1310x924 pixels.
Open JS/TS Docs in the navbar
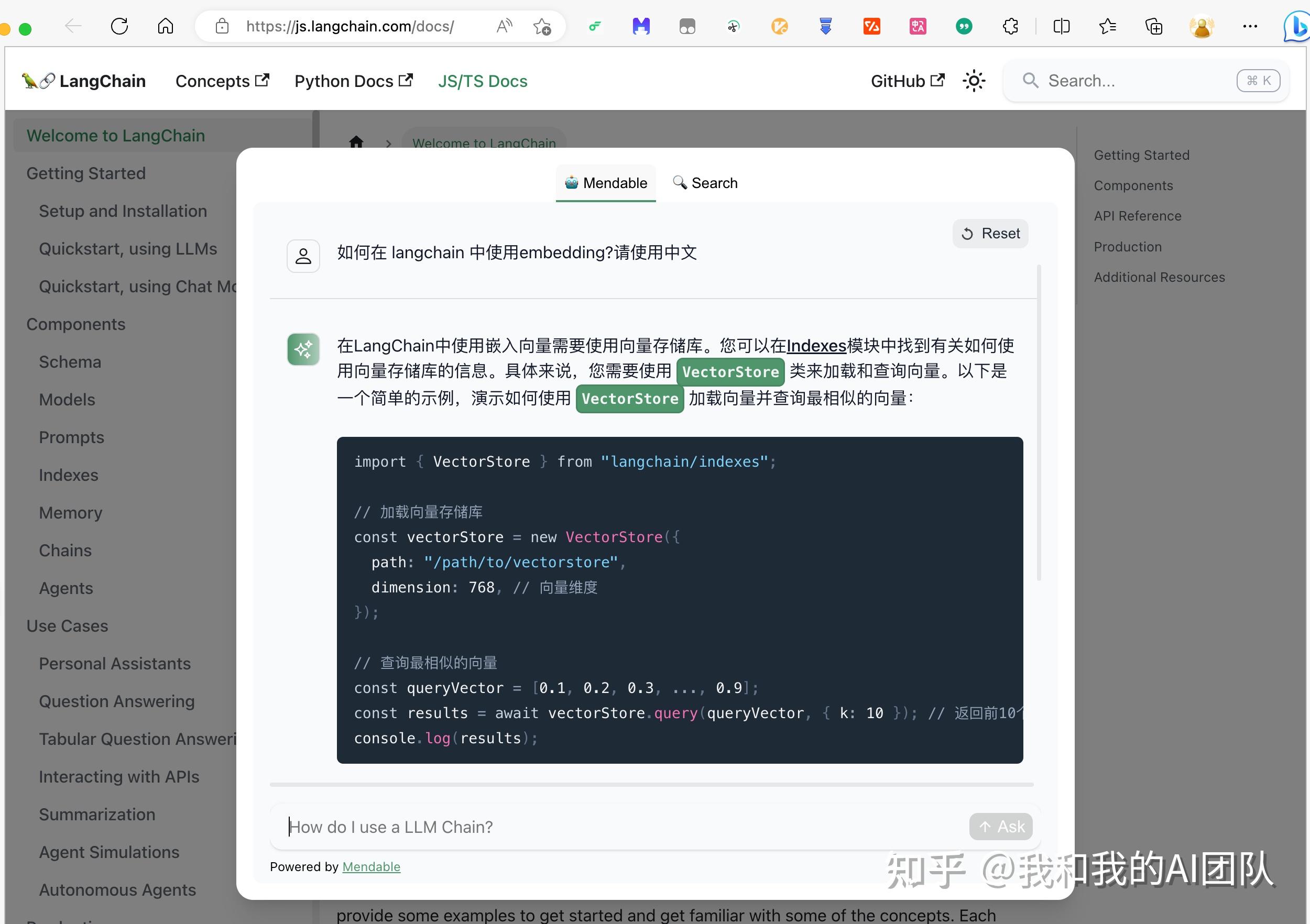pyautogui.click(x=483, y=81)
